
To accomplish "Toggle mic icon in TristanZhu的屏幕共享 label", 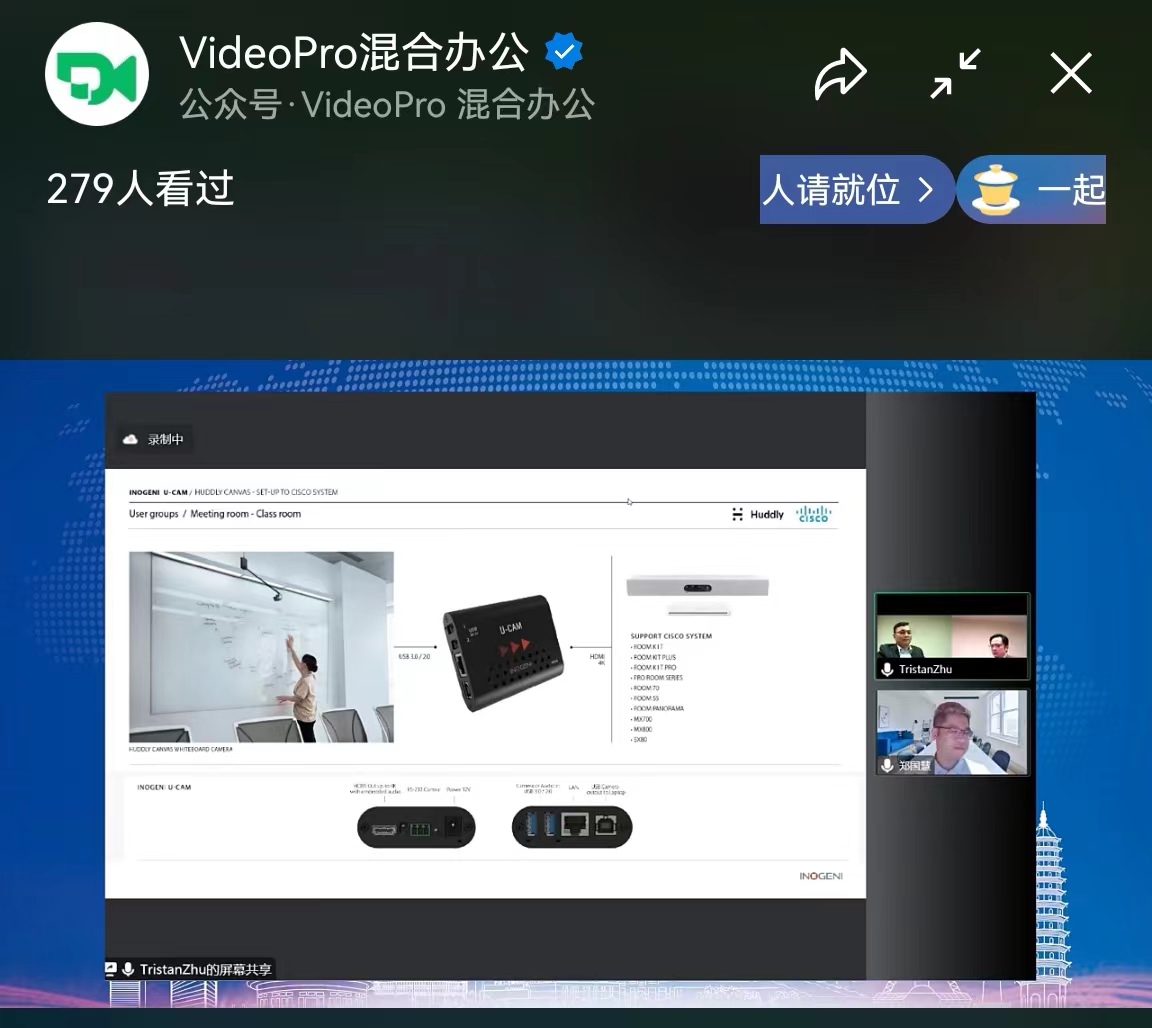I will [x=128, y=969].
